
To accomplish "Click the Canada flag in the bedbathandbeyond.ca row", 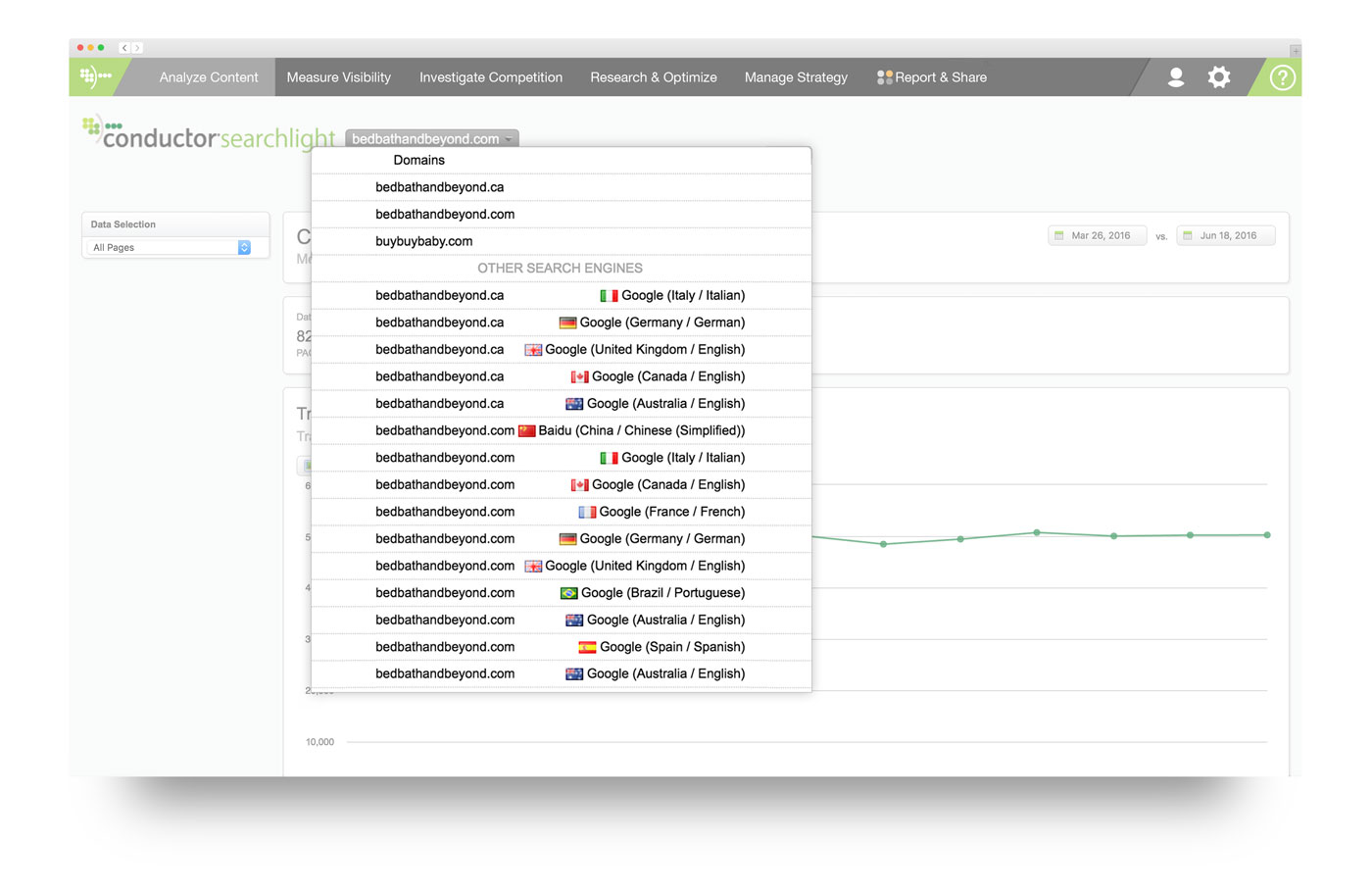I will (580, 376).
